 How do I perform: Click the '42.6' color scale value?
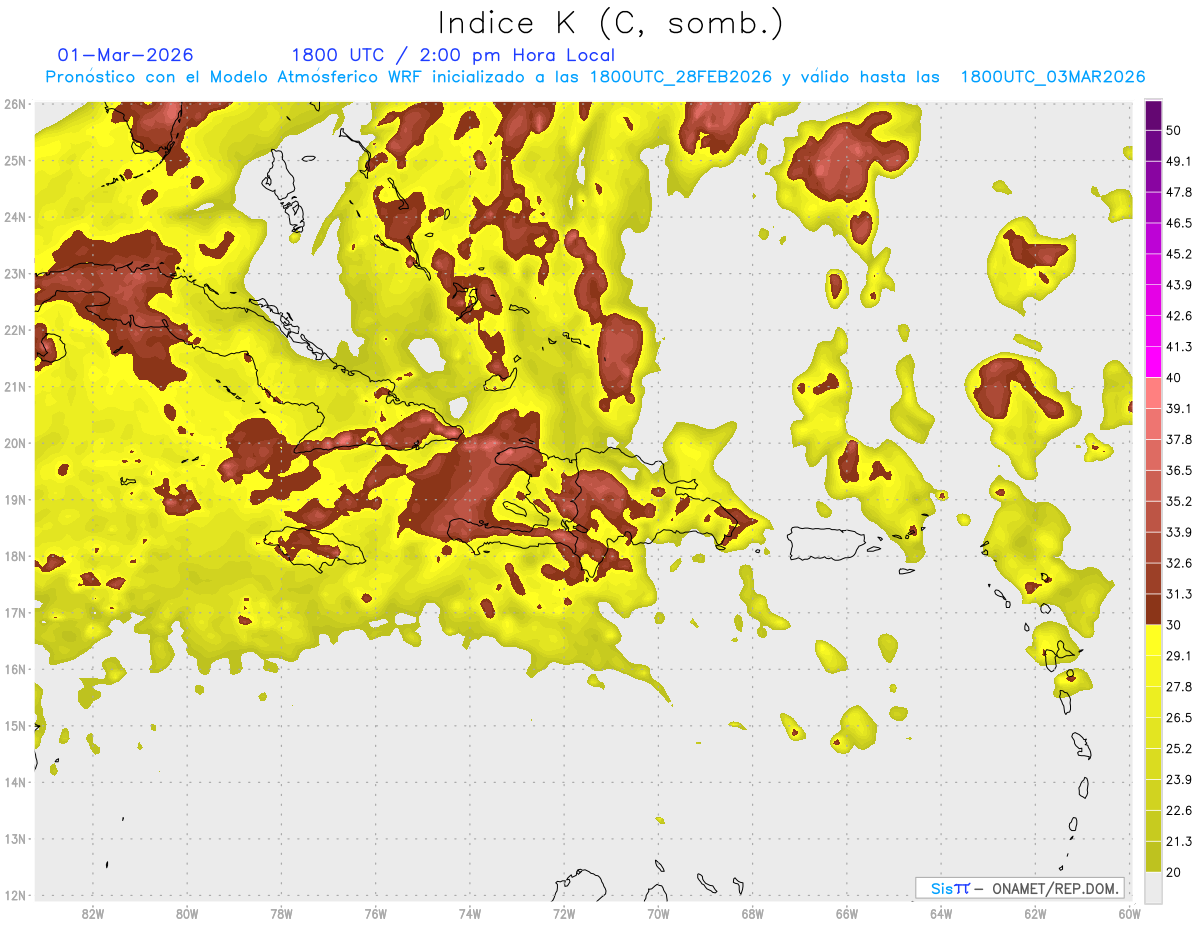pyautogui.click(x=1178, y=316)
